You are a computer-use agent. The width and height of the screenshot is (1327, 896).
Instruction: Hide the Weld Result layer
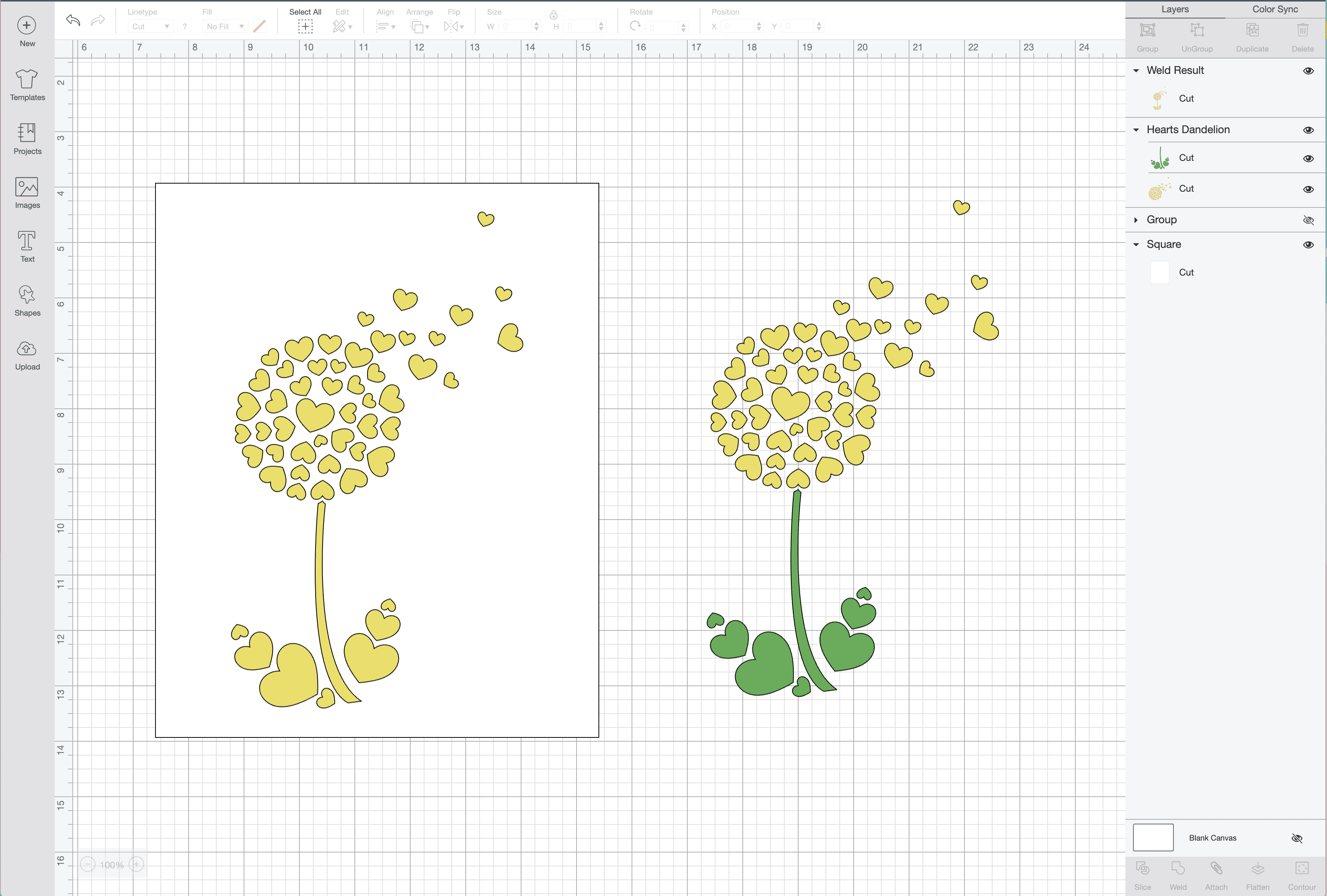1308,71
